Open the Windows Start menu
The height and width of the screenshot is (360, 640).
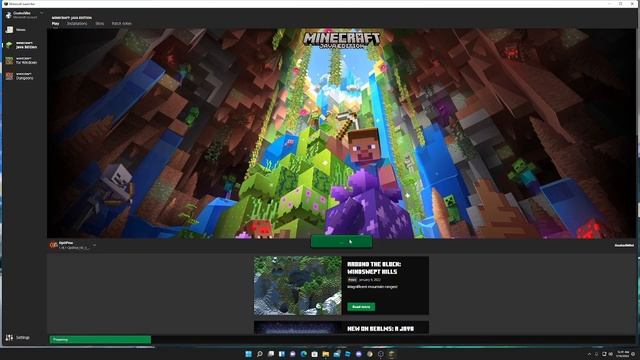249,354
